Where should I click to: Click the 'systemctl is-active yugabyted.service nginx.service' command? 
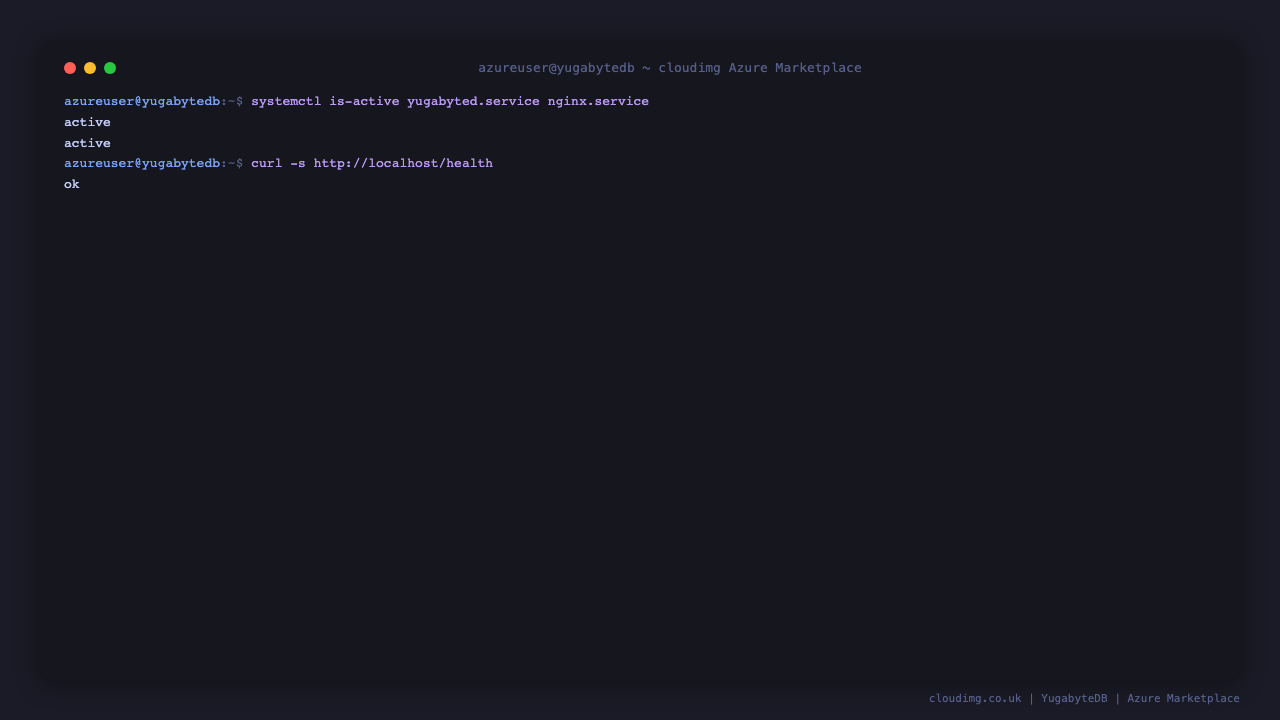pyautogui.click(x=450, y=102)
